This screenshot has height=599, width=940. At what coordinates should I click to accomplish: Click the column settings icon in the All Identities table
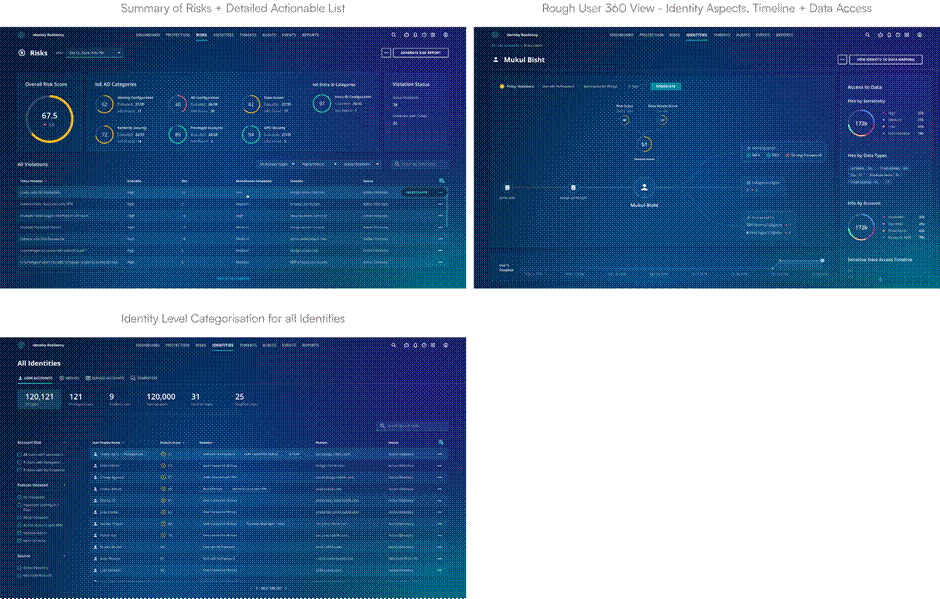click(440, 441)
